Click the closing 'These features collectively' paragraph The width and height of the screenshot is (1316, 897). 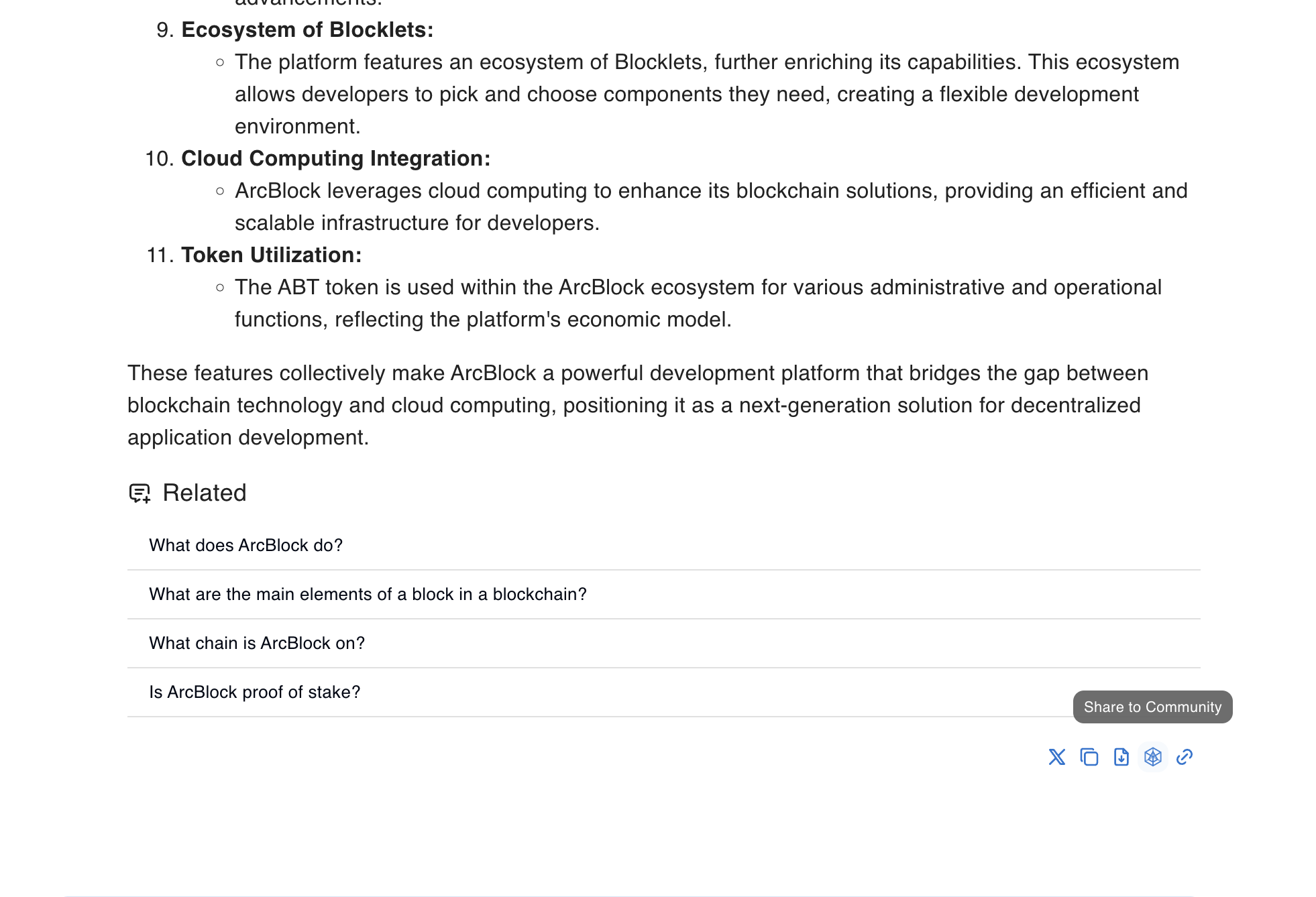[637, 405]
